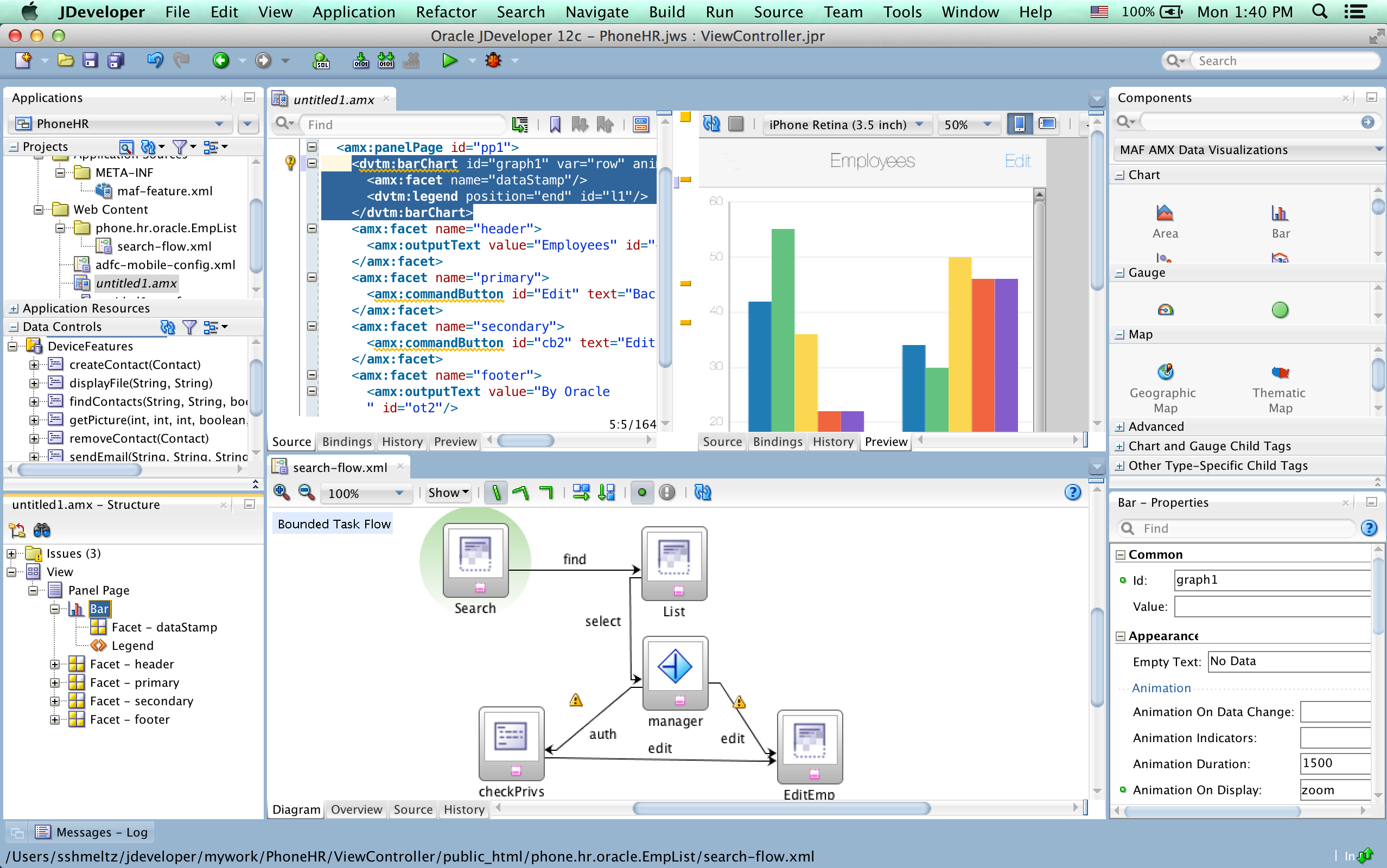
Task: Click the Find field in the code editor
Action: pyautogui.click(x=404, y=125)
